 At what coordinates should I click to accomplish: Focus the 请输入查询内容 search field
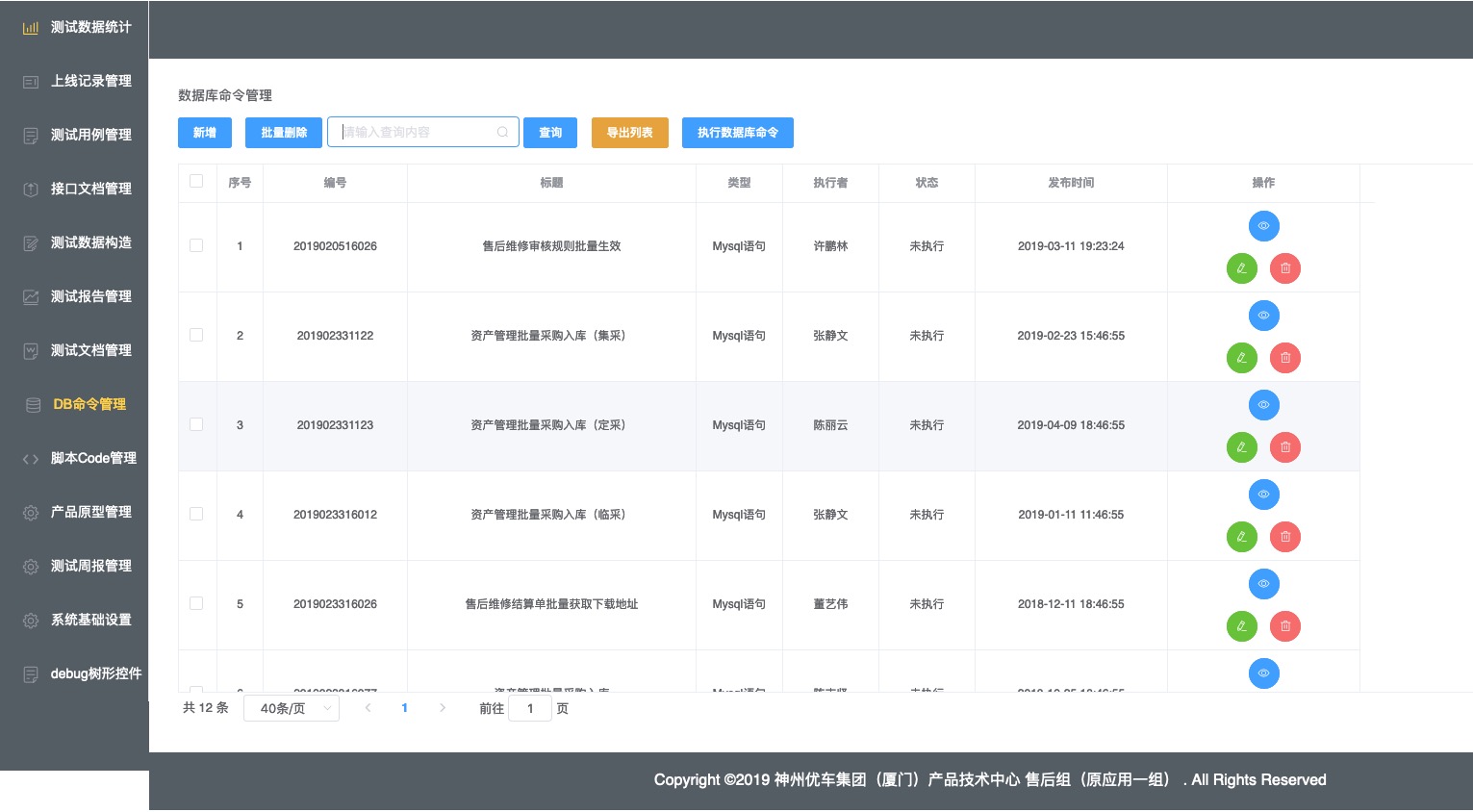pyautogui.click(x=423, y=133)
